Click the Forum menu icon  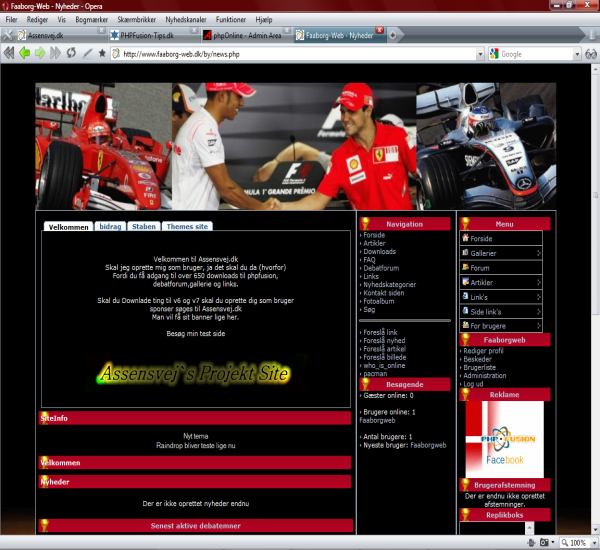point(465,267)
